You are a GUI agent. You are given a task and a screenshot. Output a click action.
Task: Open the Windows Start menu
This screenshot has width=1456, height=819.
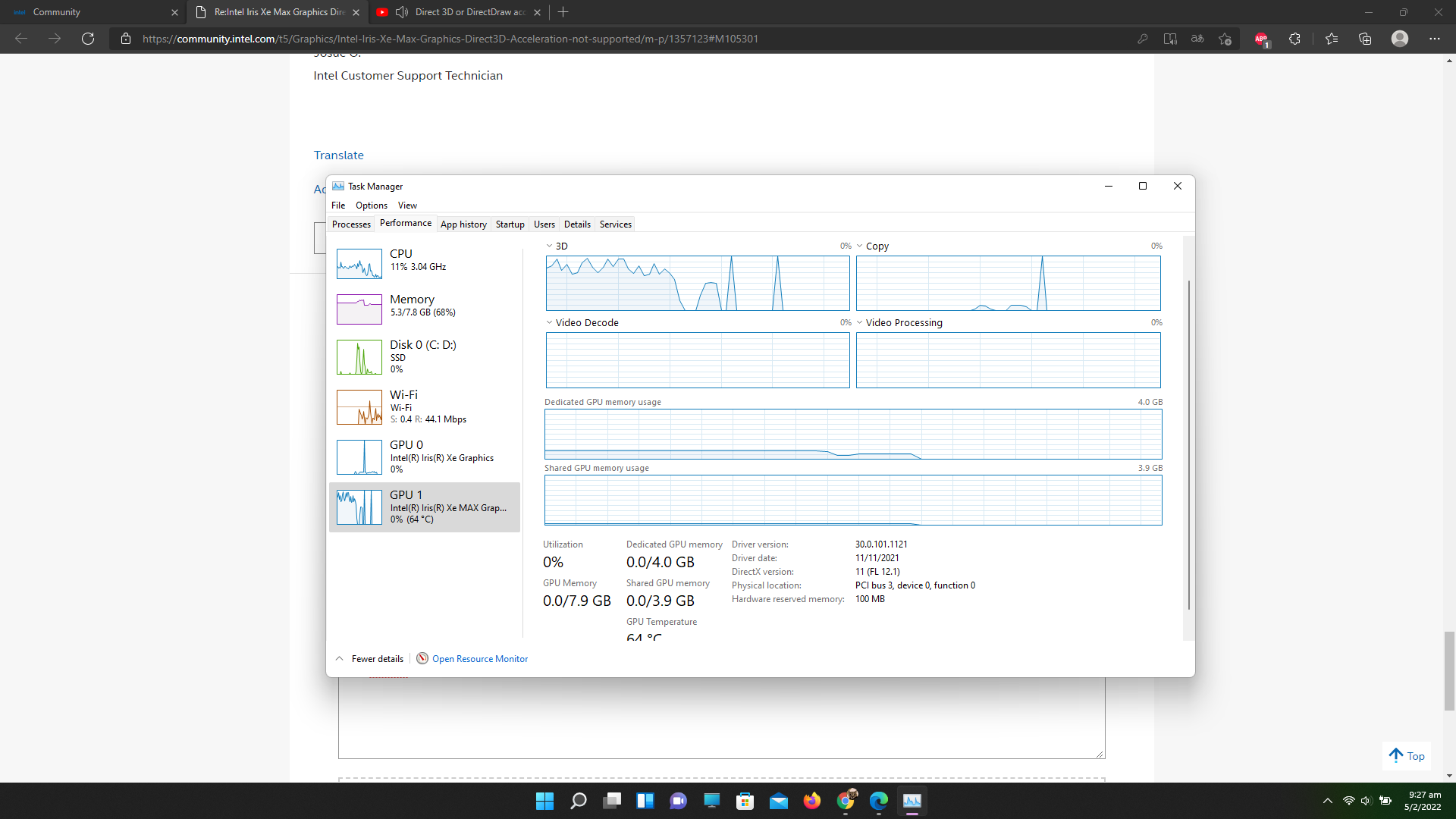click(544, 801)
